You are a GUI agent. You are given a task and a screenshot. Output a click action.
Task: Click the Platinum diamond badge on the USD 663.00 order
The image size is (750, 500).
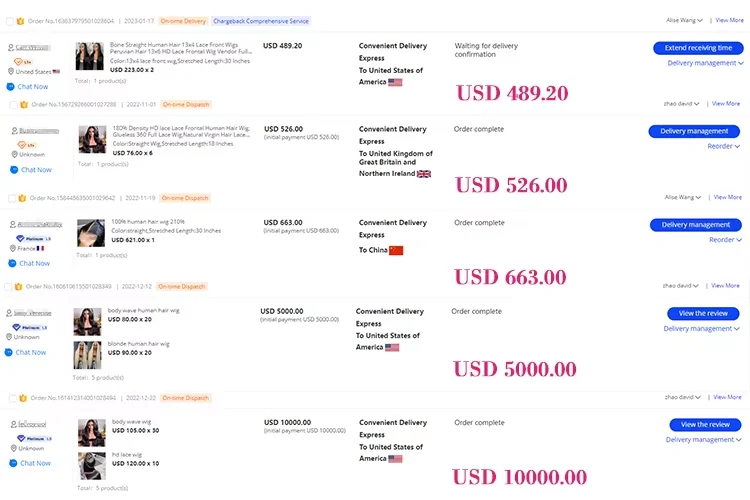pyautogui.click(x=20, y=238)
